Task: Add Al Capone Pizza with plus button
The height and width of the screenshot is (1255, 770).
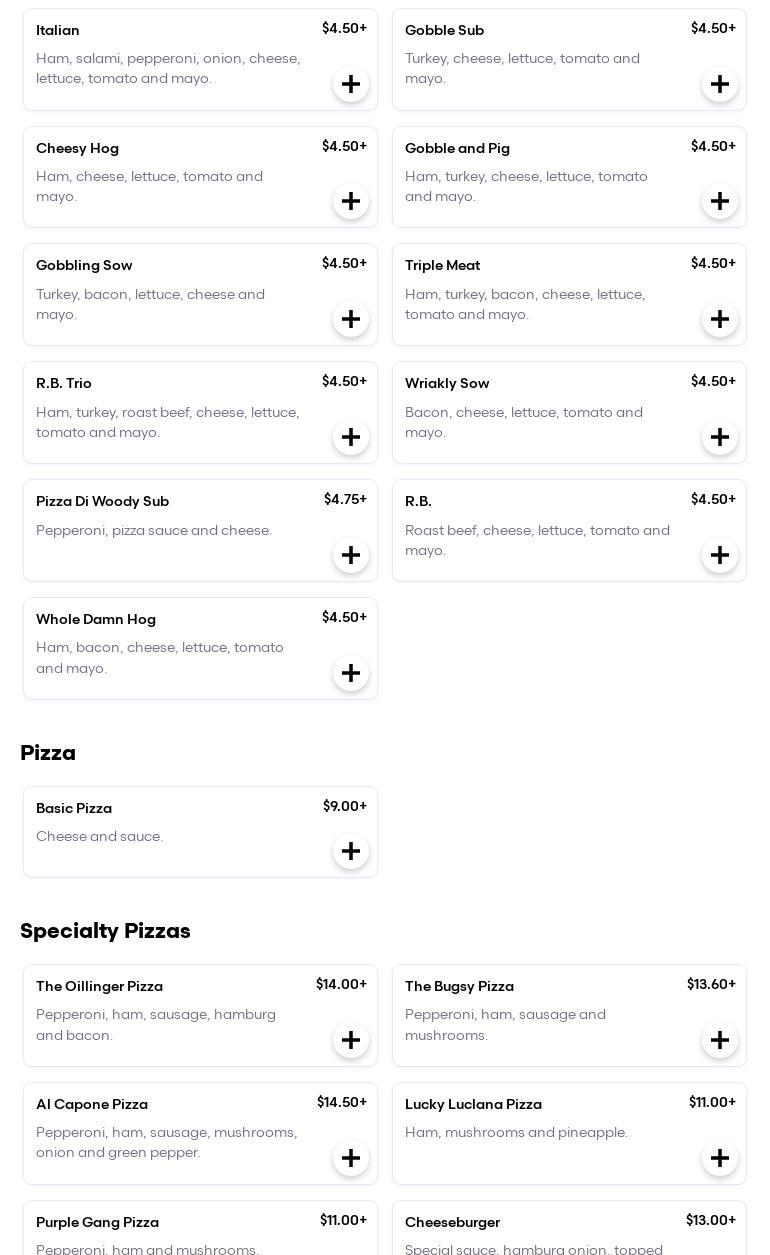Action: point(351,1158)
